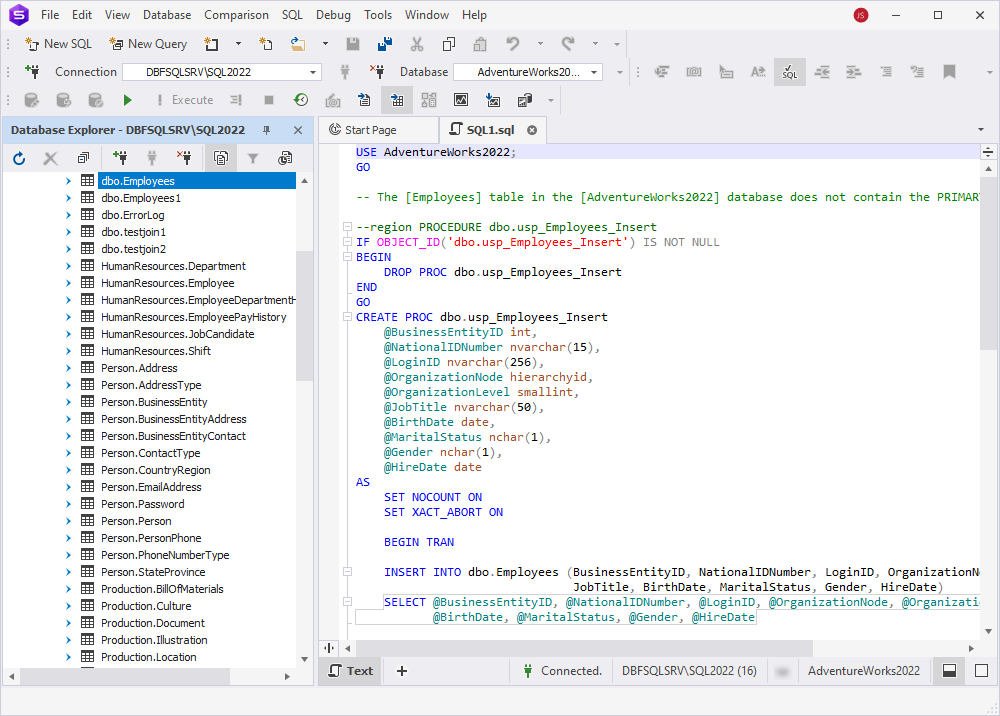Click the New Connection plug icon

pos(32,72)
